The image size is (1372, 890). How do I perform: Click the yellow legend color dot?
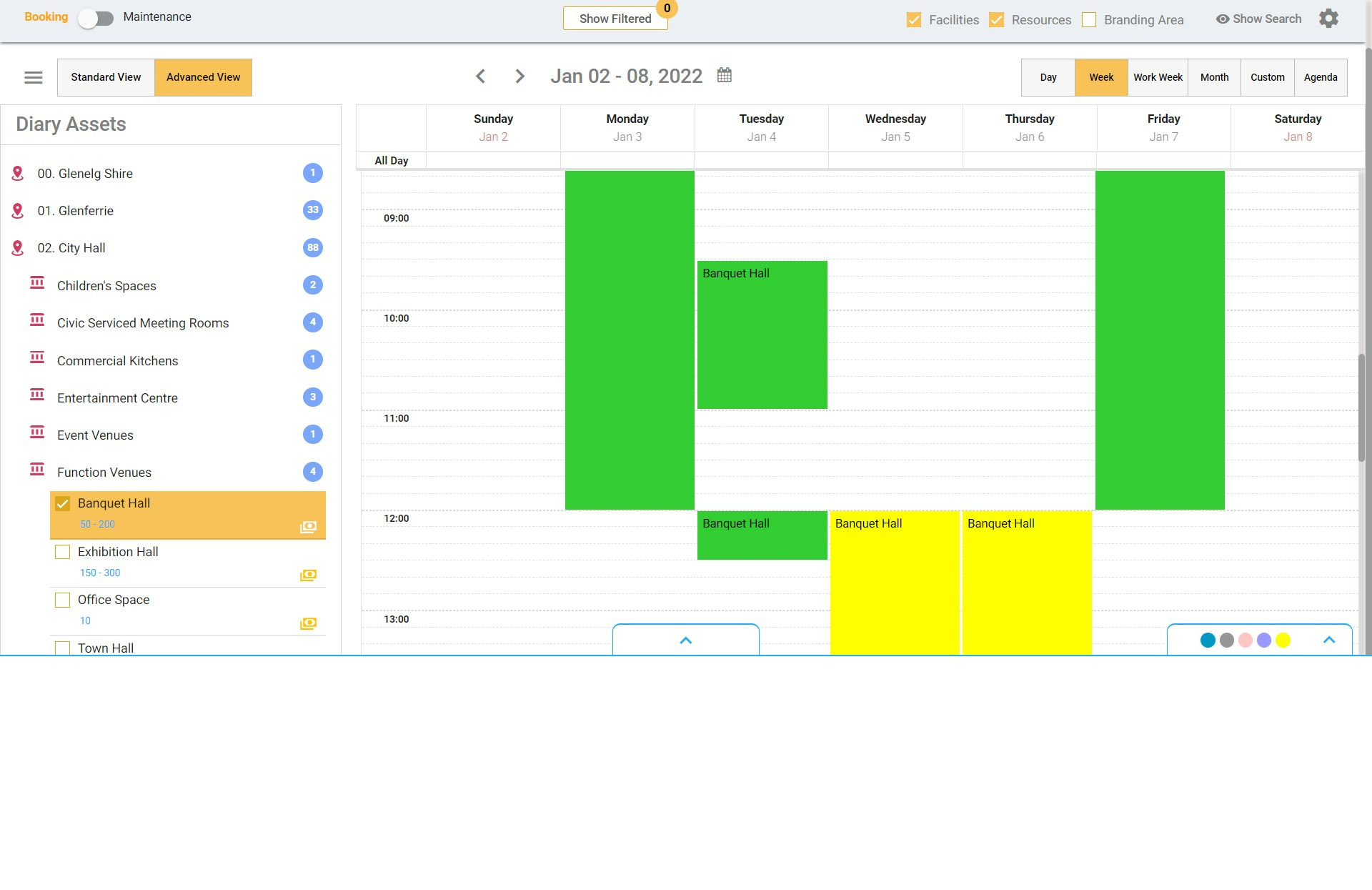click(x=1283, y=641)
